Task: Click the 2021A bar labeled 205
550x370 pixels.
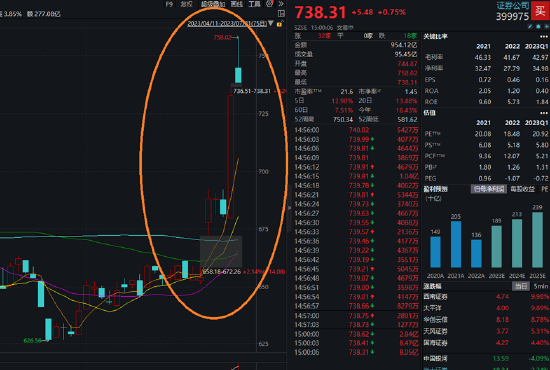Action: pos(456,244)
